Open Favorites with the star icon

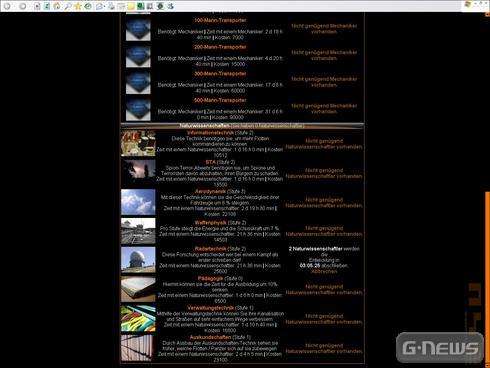pyautogui.click(x=78, y=6)
